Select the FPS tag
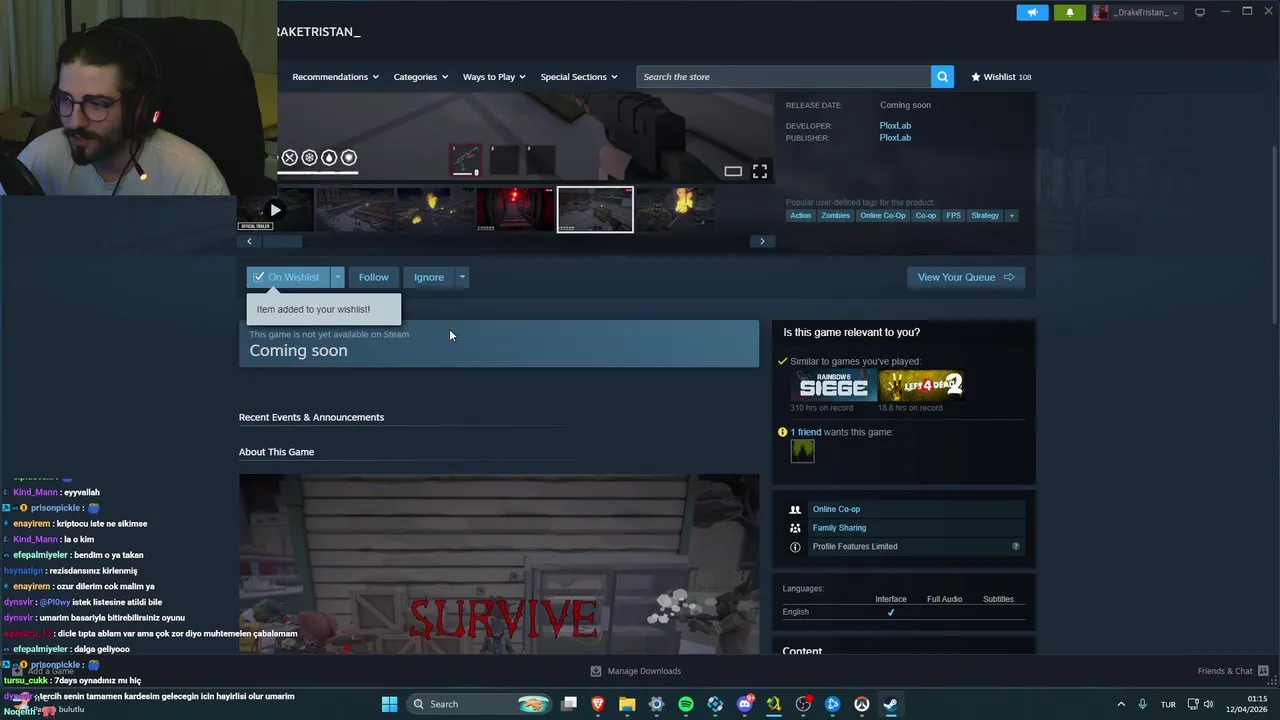The height and width of the screenshot is (720, 1280). (953, 216)
